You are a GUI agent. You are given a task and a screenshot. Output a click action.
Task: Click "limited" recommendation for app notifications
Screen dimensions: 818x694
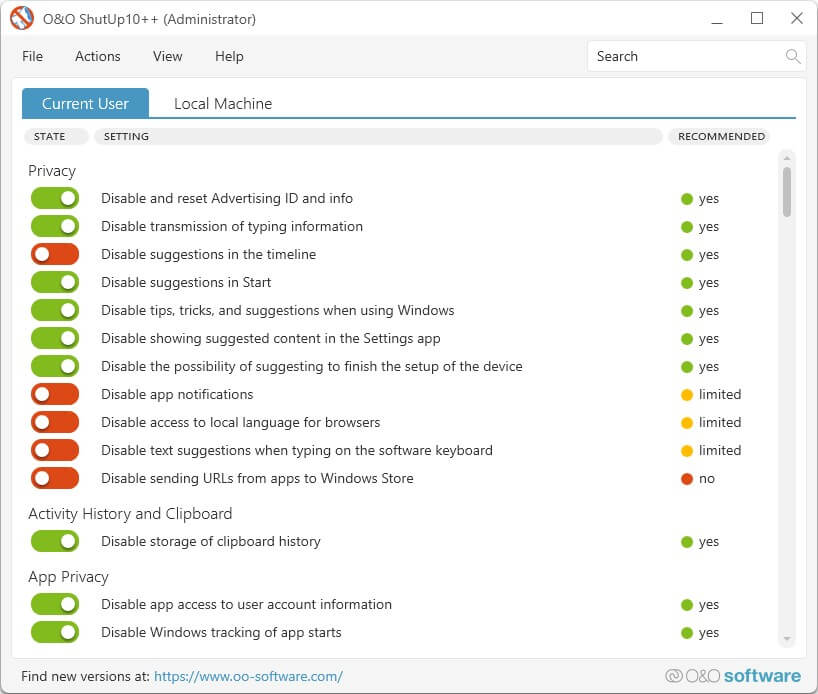pyautogui.click(x=711, y=394)
